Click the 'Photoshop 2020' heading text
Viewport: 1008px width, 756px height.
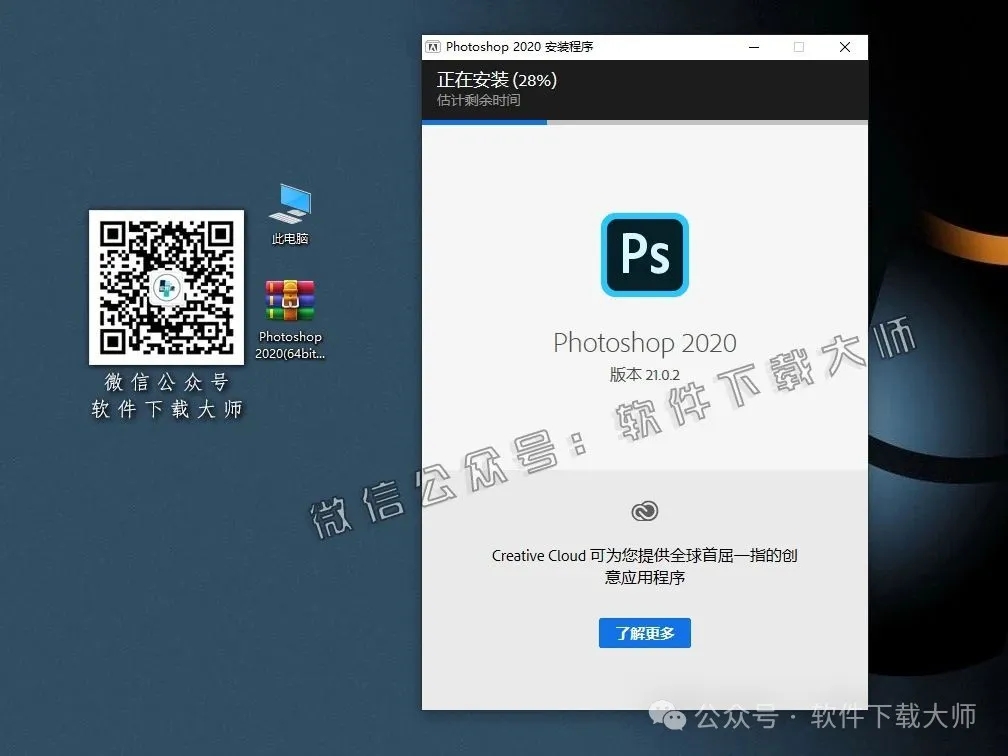click(644, 343)
